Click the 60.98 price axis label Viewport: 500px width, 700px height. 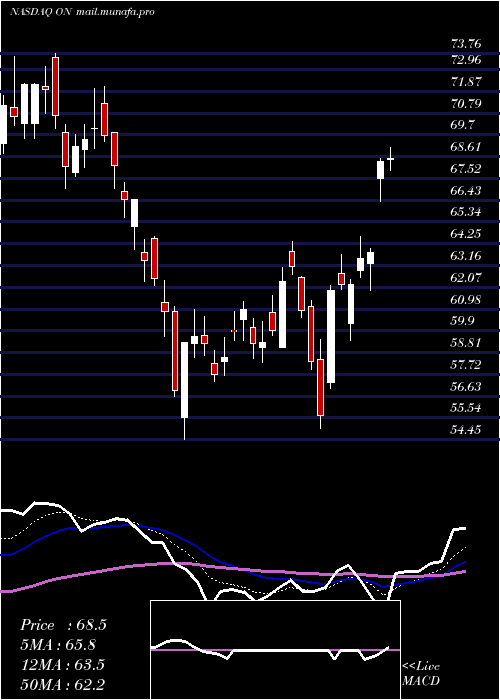[x=466, y=300]
